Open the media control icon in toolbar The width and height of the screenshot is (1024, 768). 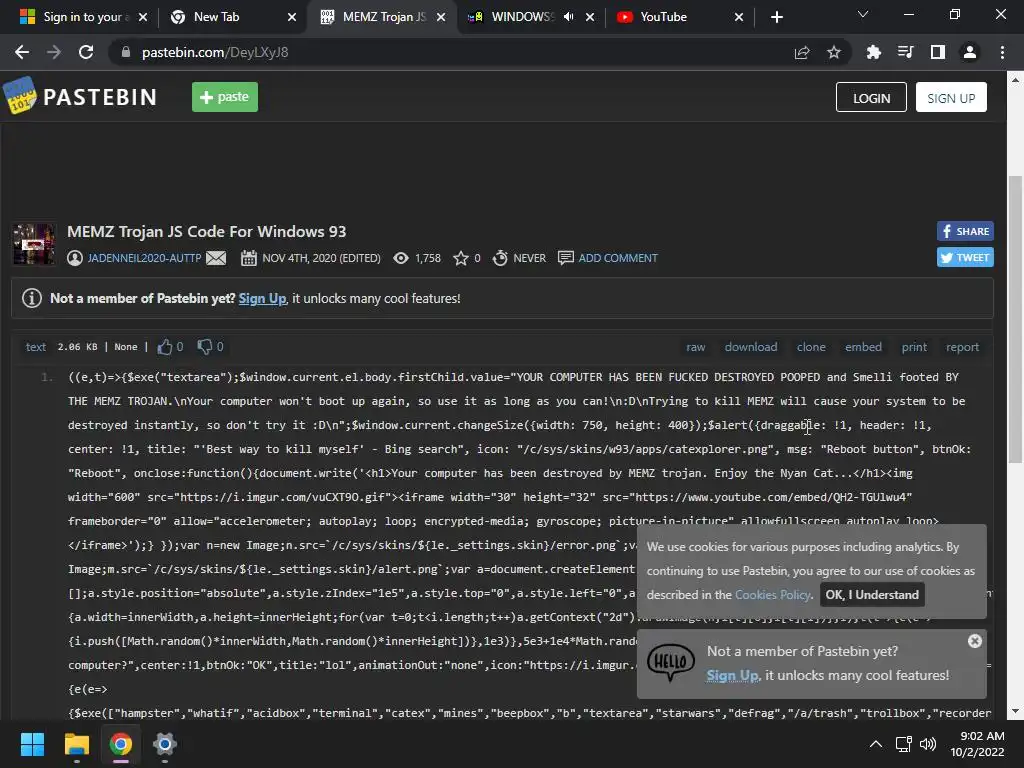coord(905,52)
